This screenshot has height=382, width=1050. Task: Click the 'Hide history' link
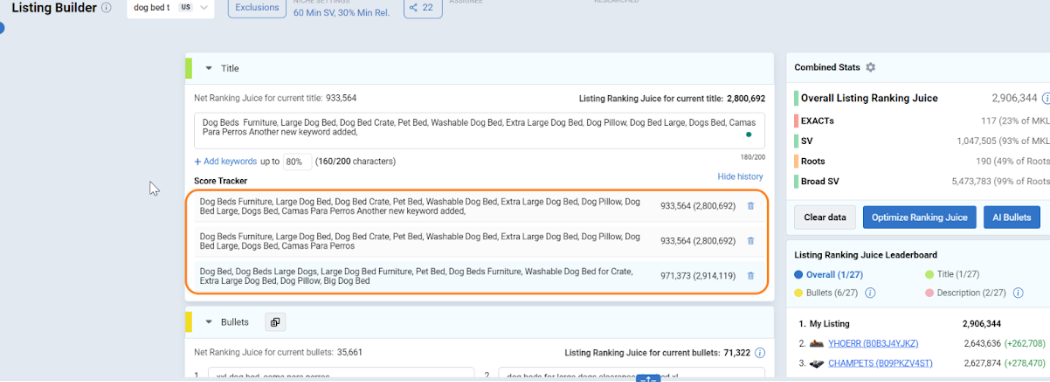click(740, 177)
